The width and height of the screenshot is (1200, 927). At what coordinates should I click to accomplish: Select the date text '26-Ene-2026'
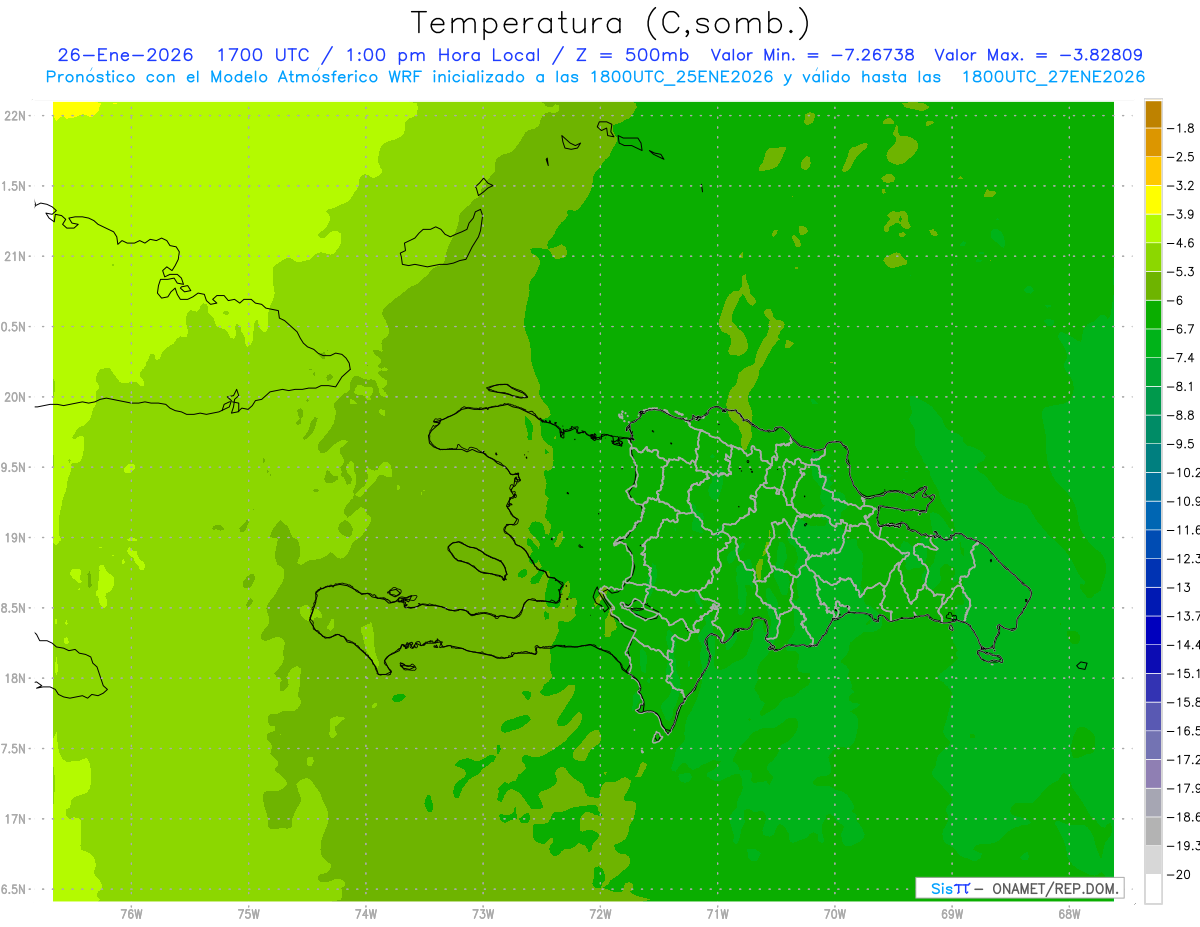tap(125, 55)
